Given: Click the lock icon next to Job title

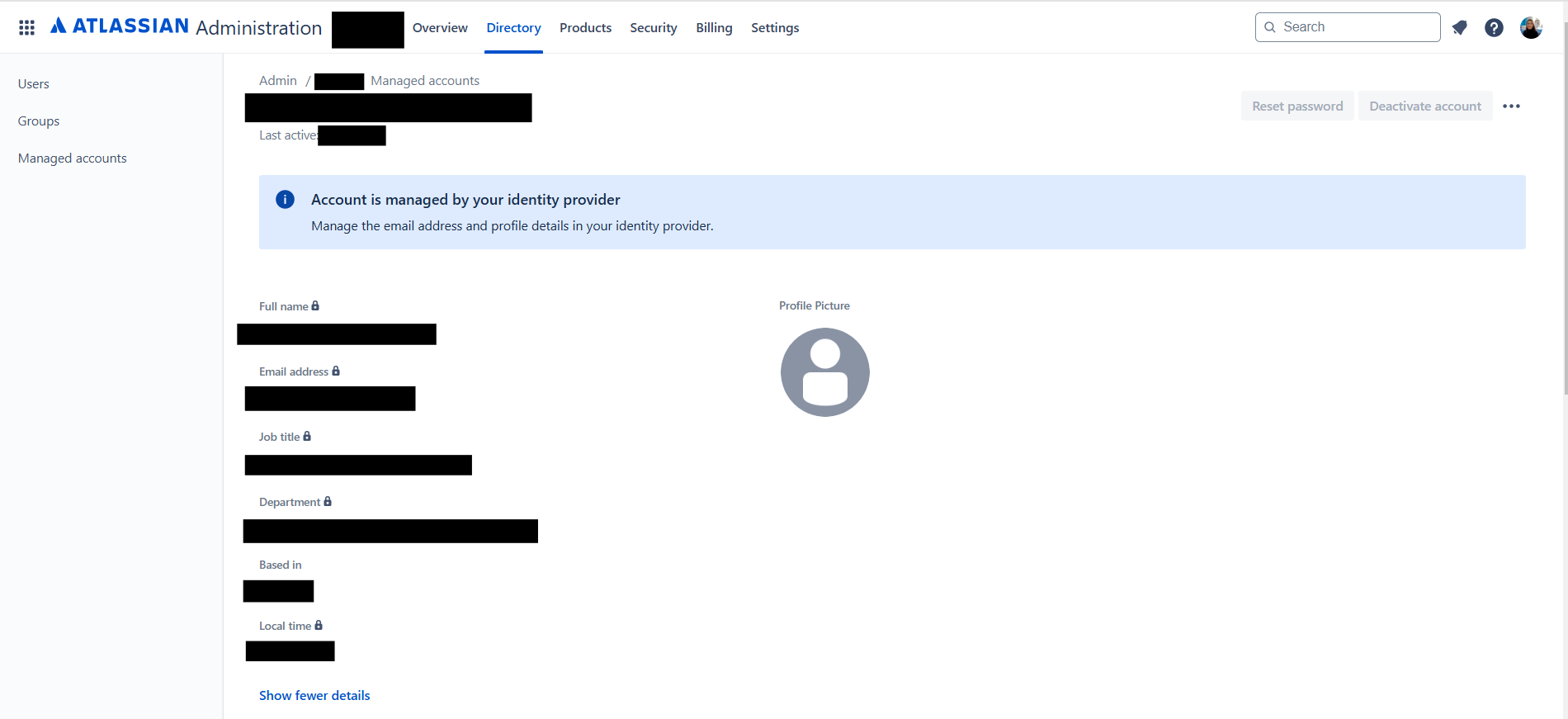Looking at the screenshot, I should click(307, 436).
